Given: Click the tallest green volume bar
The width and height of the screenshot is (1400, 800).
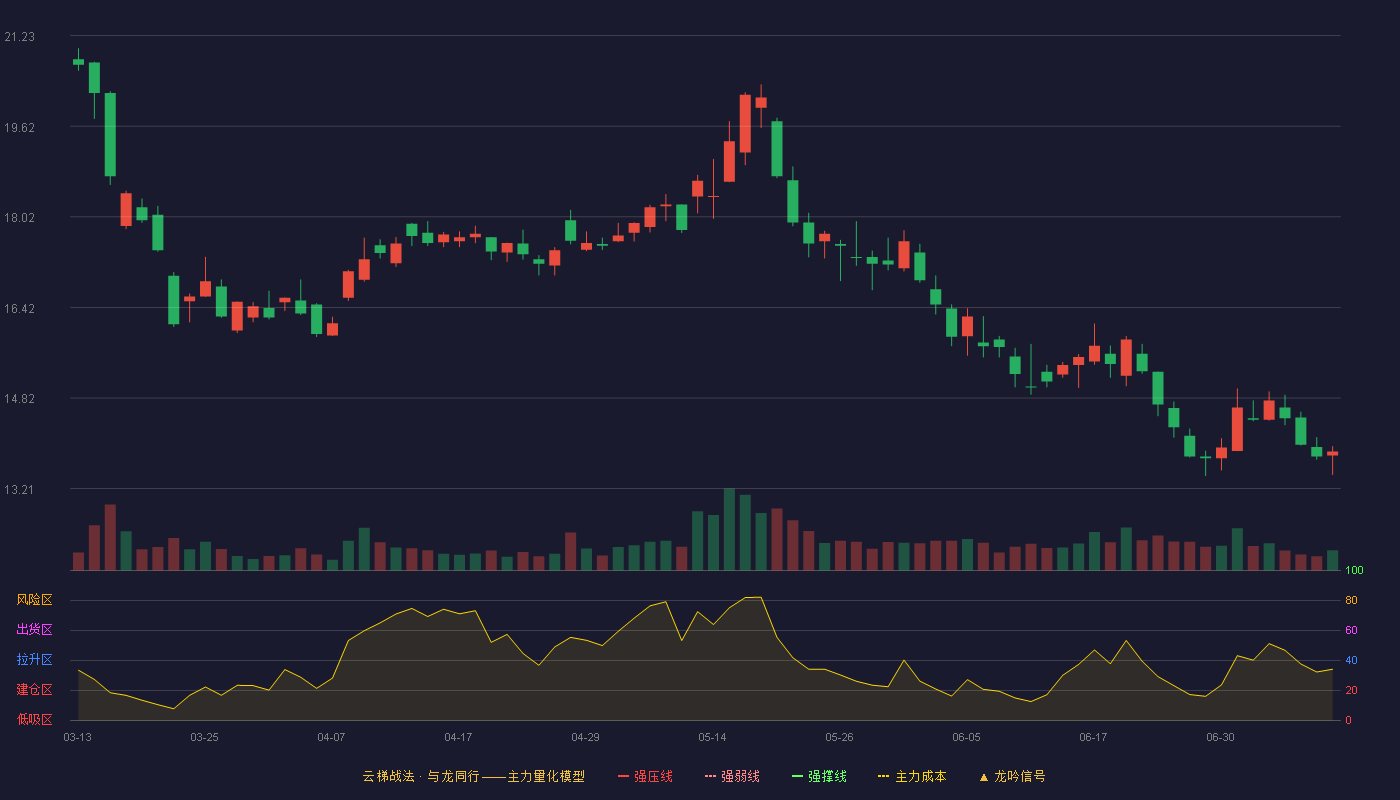Looking at the screenshot, I should click(729, 529).
